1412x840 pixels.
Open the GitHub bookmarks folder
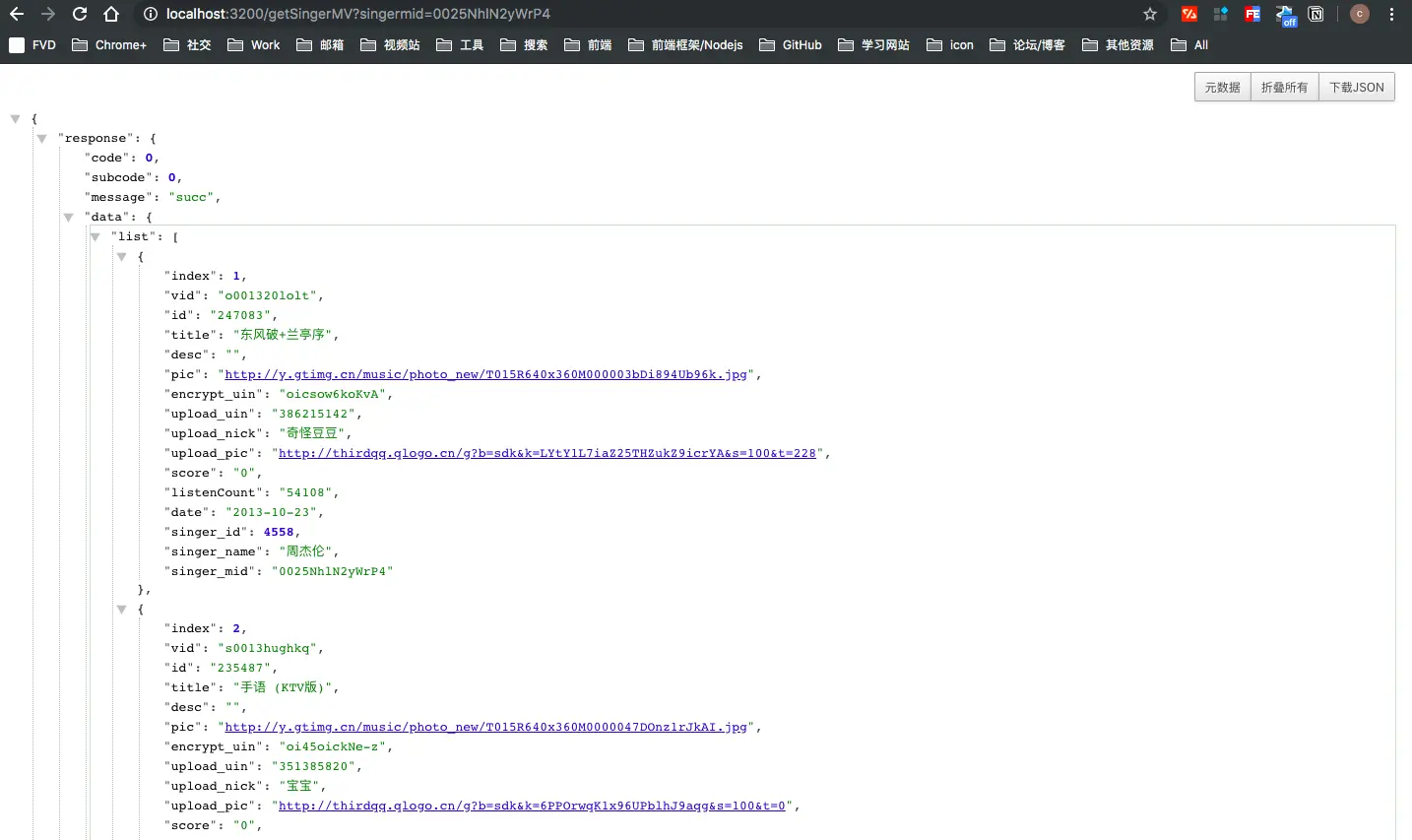click(791, 44)
